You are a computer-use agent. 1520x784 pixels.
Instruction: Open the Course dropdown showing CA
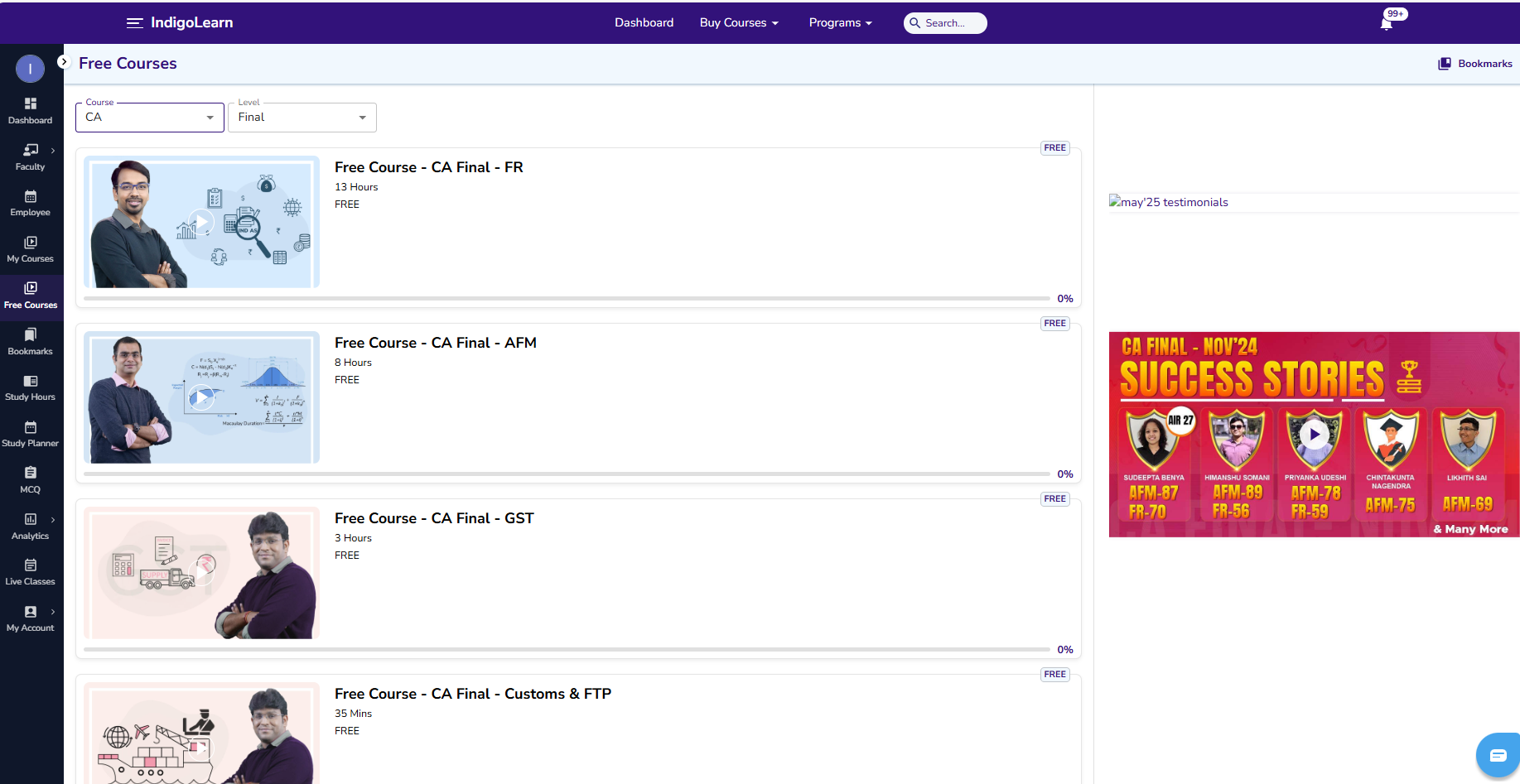coord(150,118)
